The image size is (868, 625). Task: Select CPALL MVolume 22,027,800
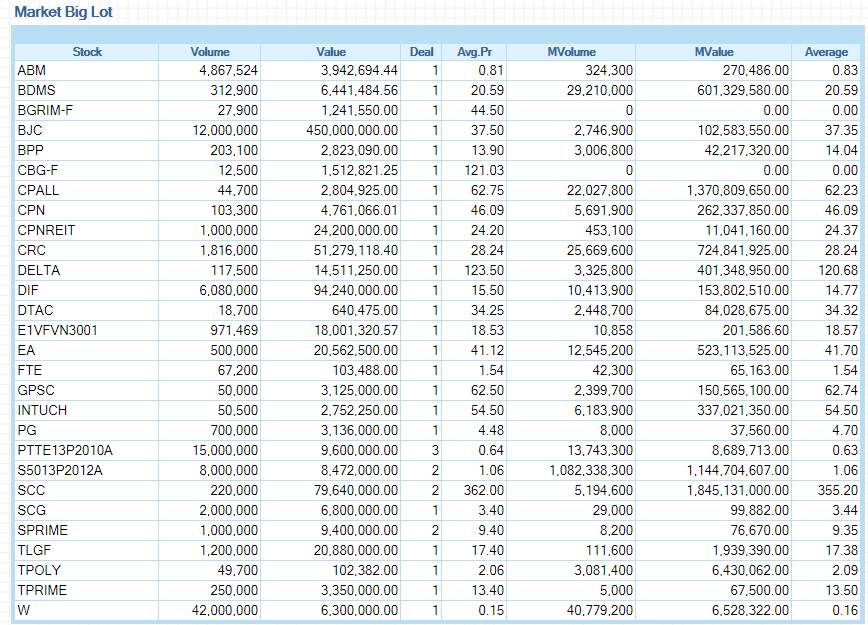[600, 190]
